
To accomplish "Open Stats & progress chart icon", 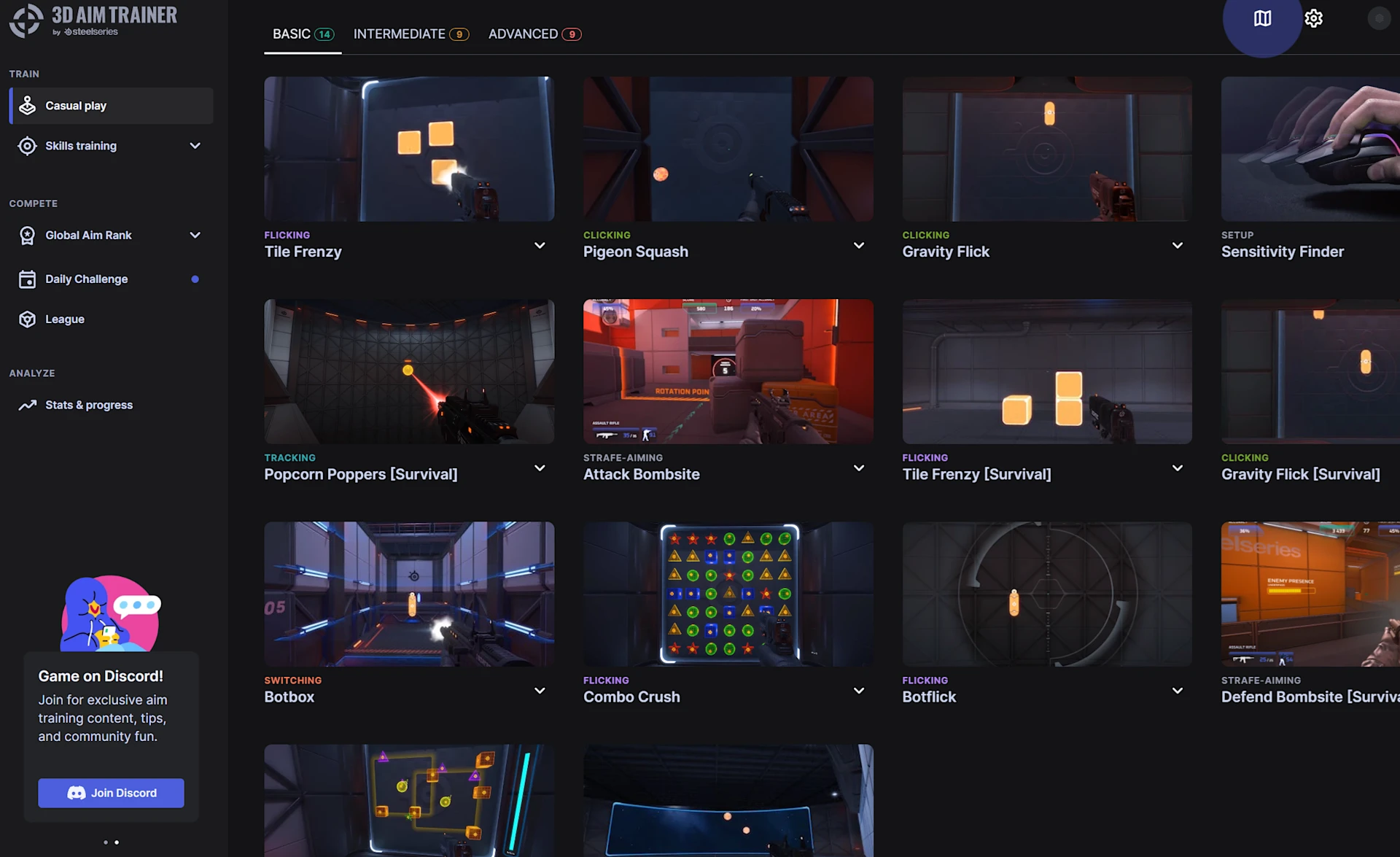I will click(x=27, y=405).
